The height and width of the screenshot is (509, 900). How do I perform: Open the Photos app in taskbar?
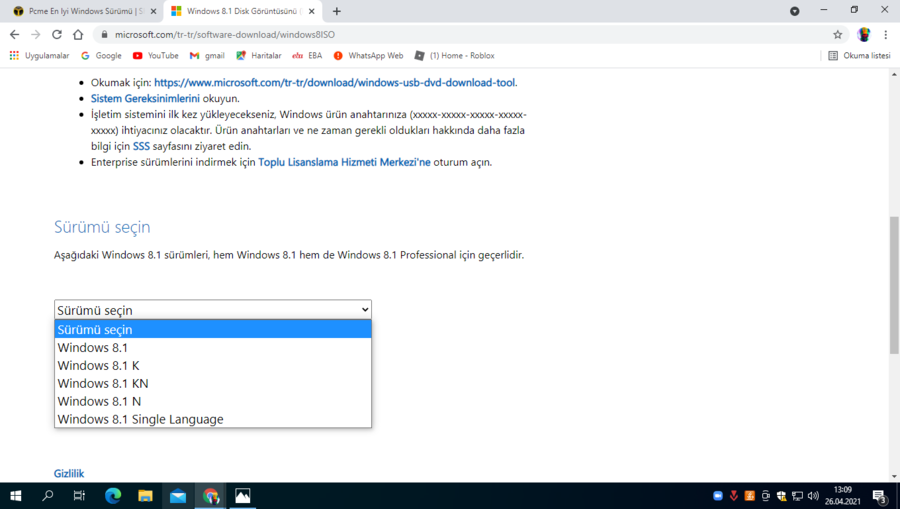pyautogui.click(x=243, y=496)
